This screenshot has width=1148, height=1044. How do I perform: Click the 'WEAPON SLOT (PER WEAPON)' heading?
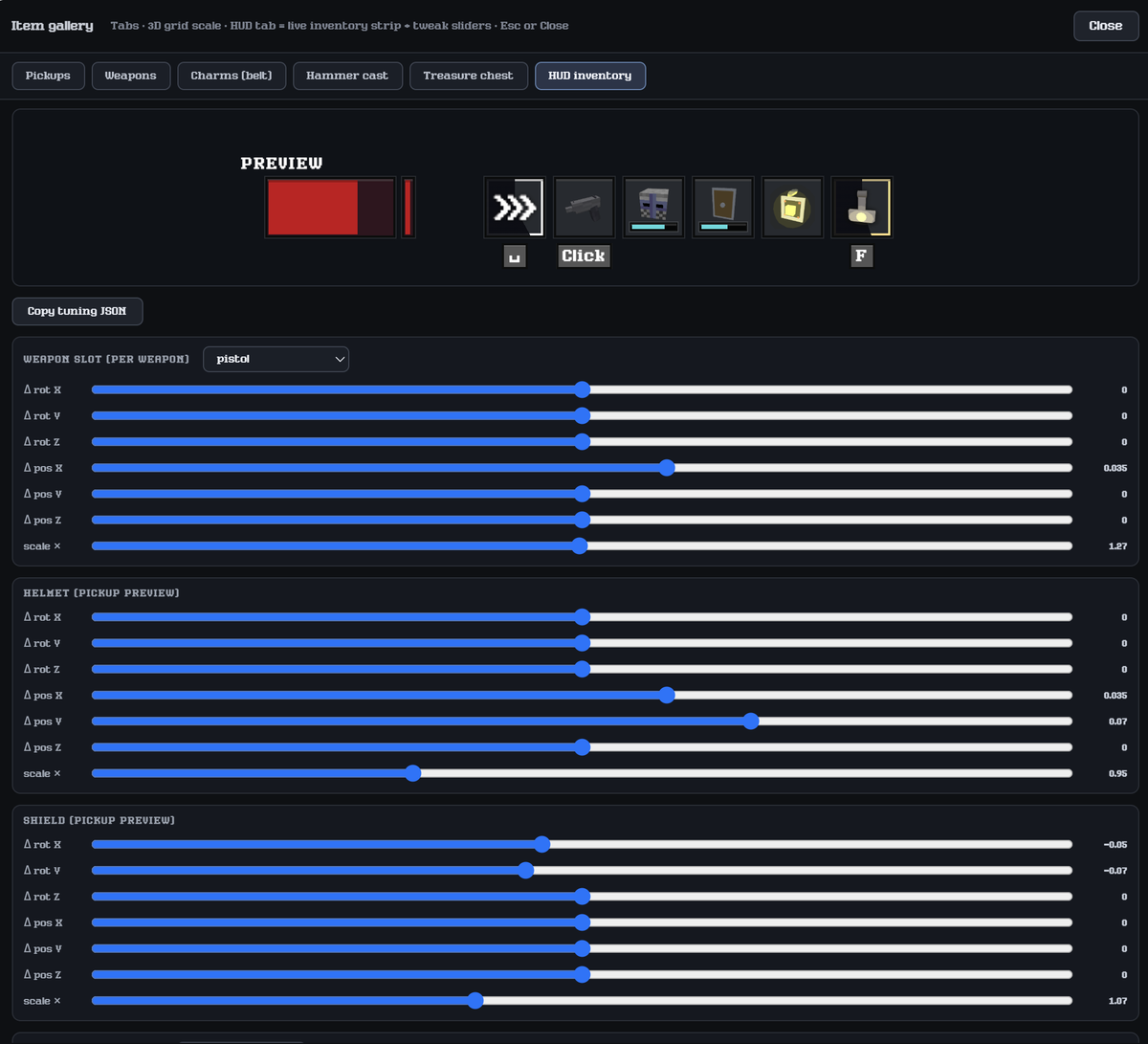(106, 359)
